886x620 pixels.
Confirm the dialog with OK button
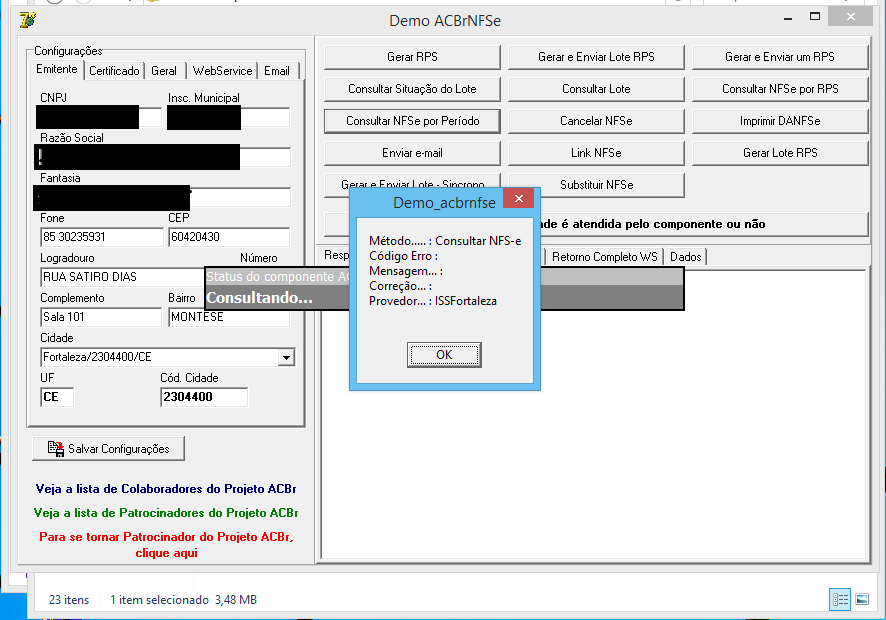pyautogui.click(x=444, y=355)
